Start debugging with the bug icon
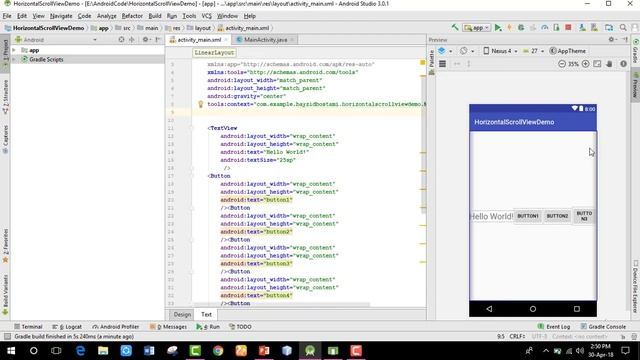This screenshot has width=640, height=360. (521, 27)
